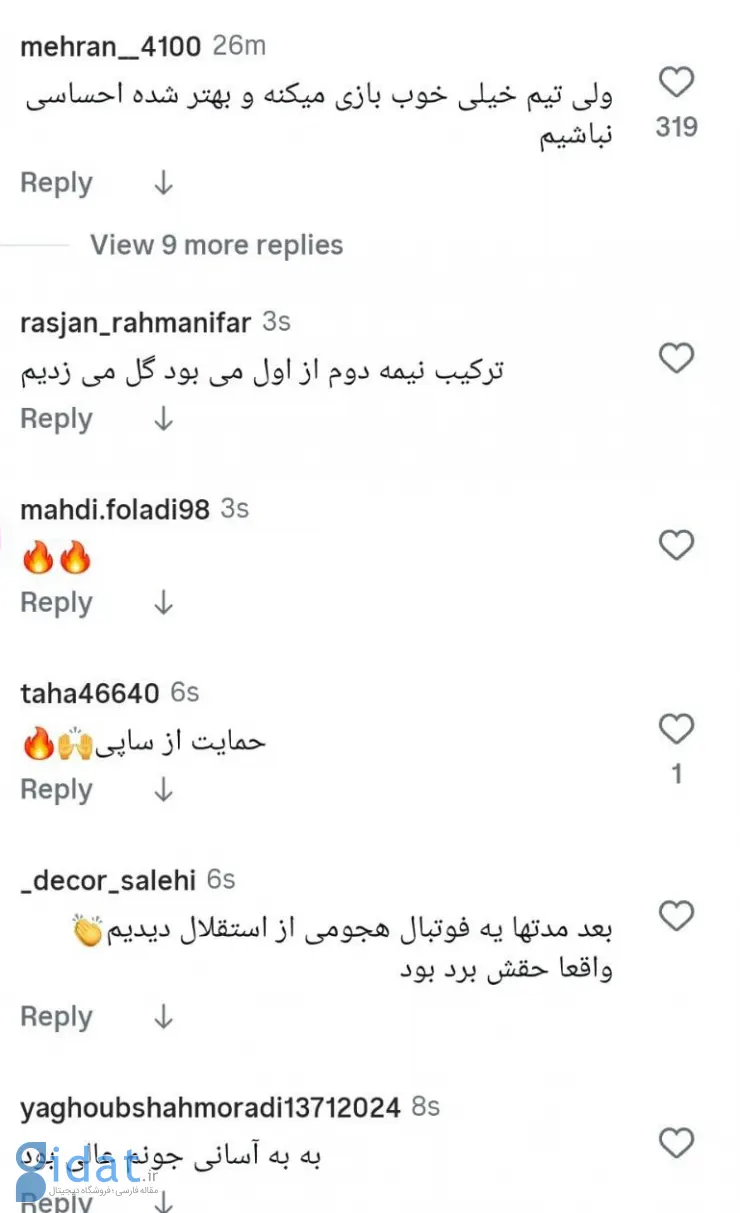This screenshot has width=740, height=1213.
Task: Click down arrow under mahdi.foladi98's comment
Action: coord(163,603)
